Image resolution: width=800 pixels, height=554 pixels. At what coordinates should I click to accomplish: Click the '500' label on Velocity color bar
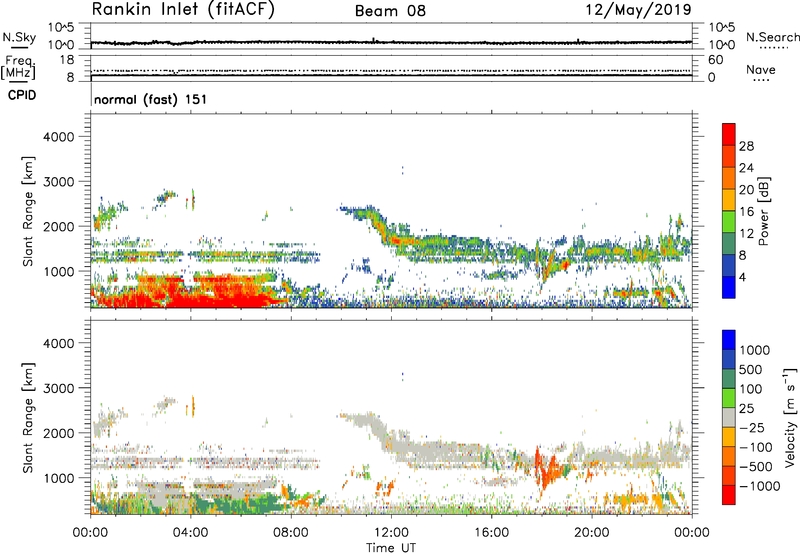tap(752, 369)
